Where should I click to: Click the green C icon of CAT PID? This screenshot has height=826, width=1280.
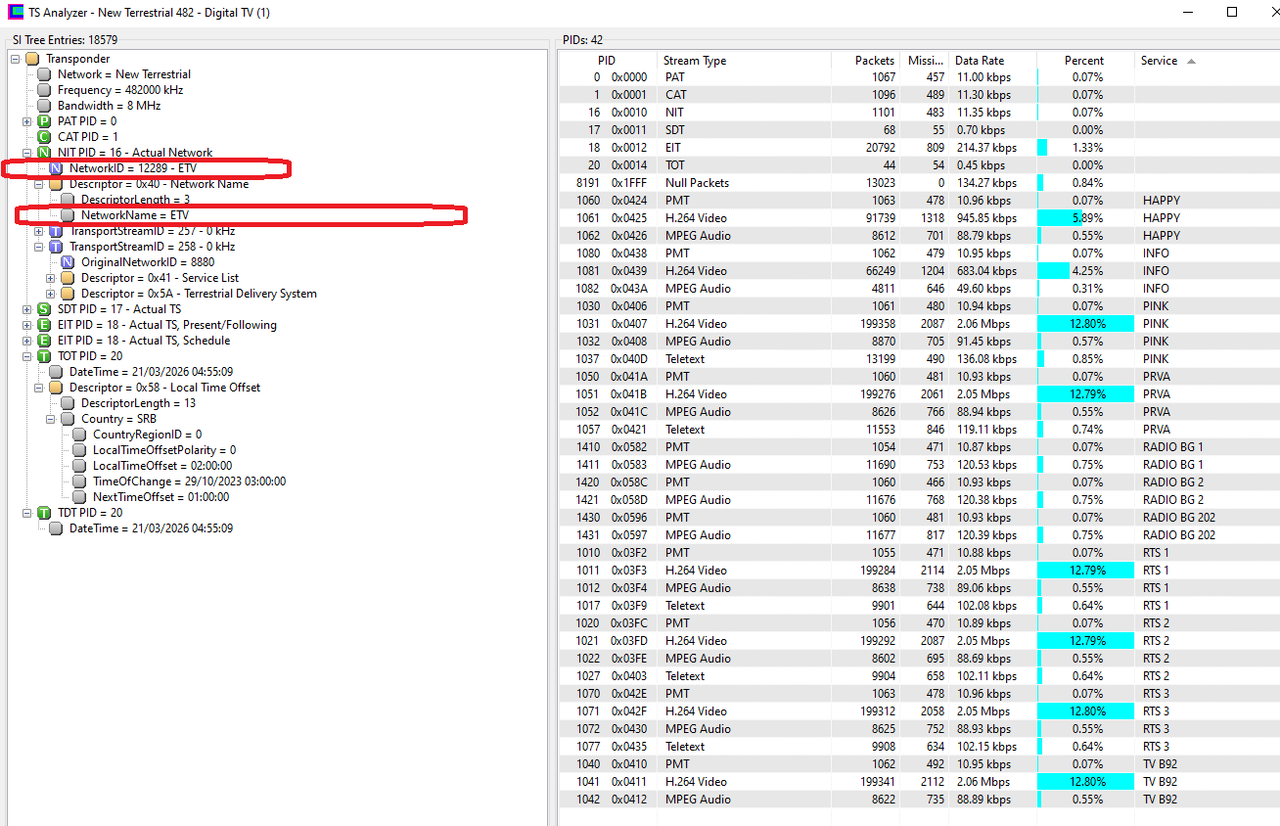44,137
